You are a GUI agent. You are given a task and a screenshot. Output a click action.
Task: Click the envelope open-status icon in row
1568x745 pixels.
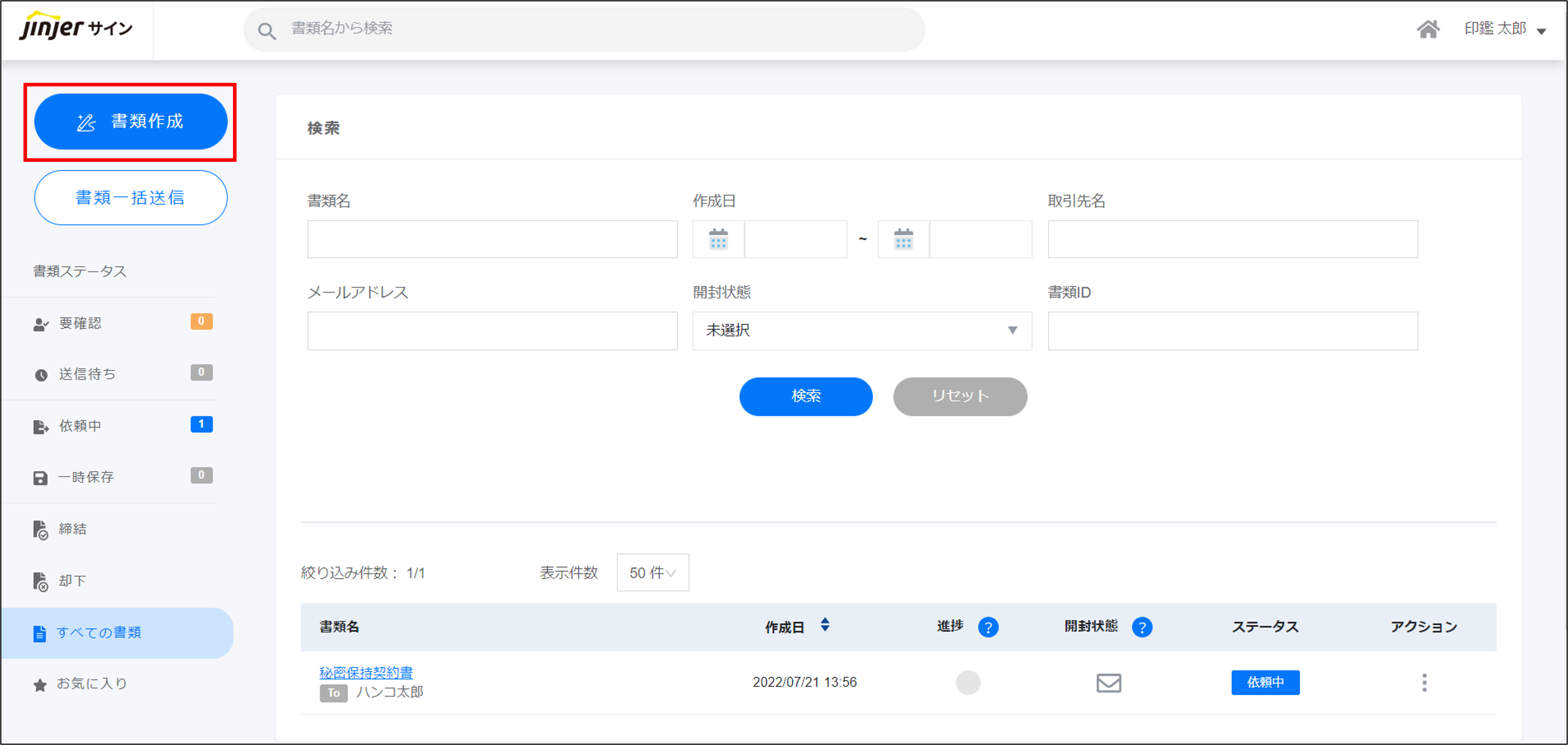(1108, 682)
